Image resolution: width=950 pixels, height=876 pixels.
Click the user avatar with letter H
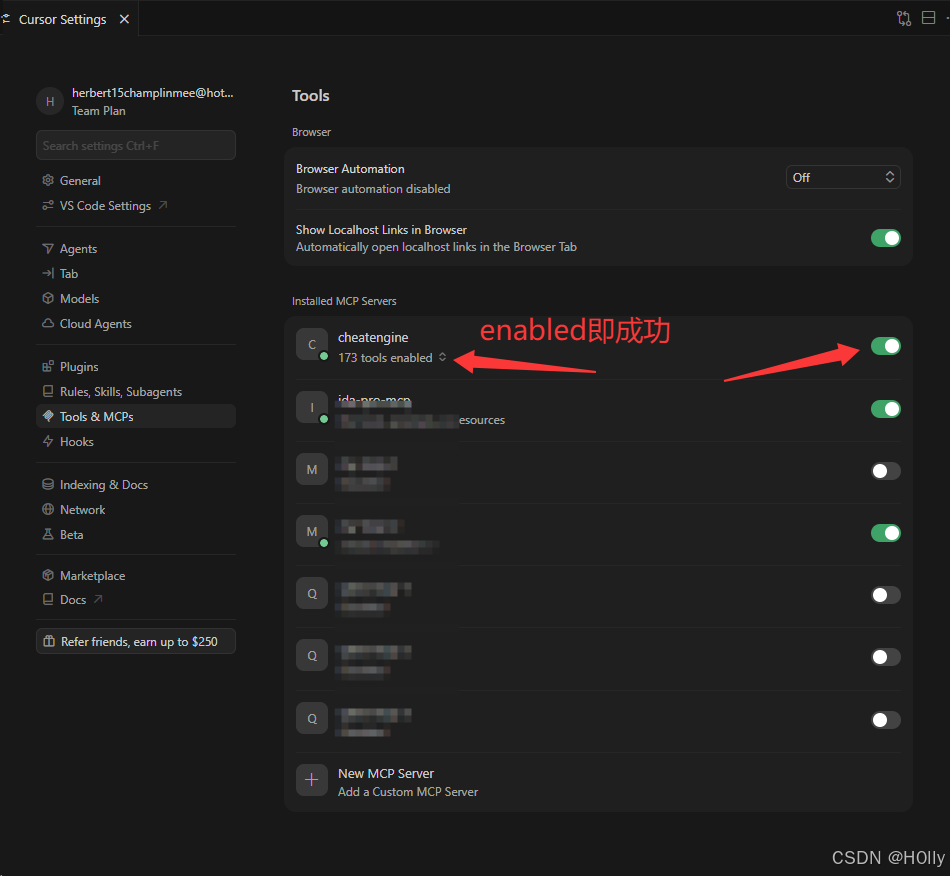(50, 102)
